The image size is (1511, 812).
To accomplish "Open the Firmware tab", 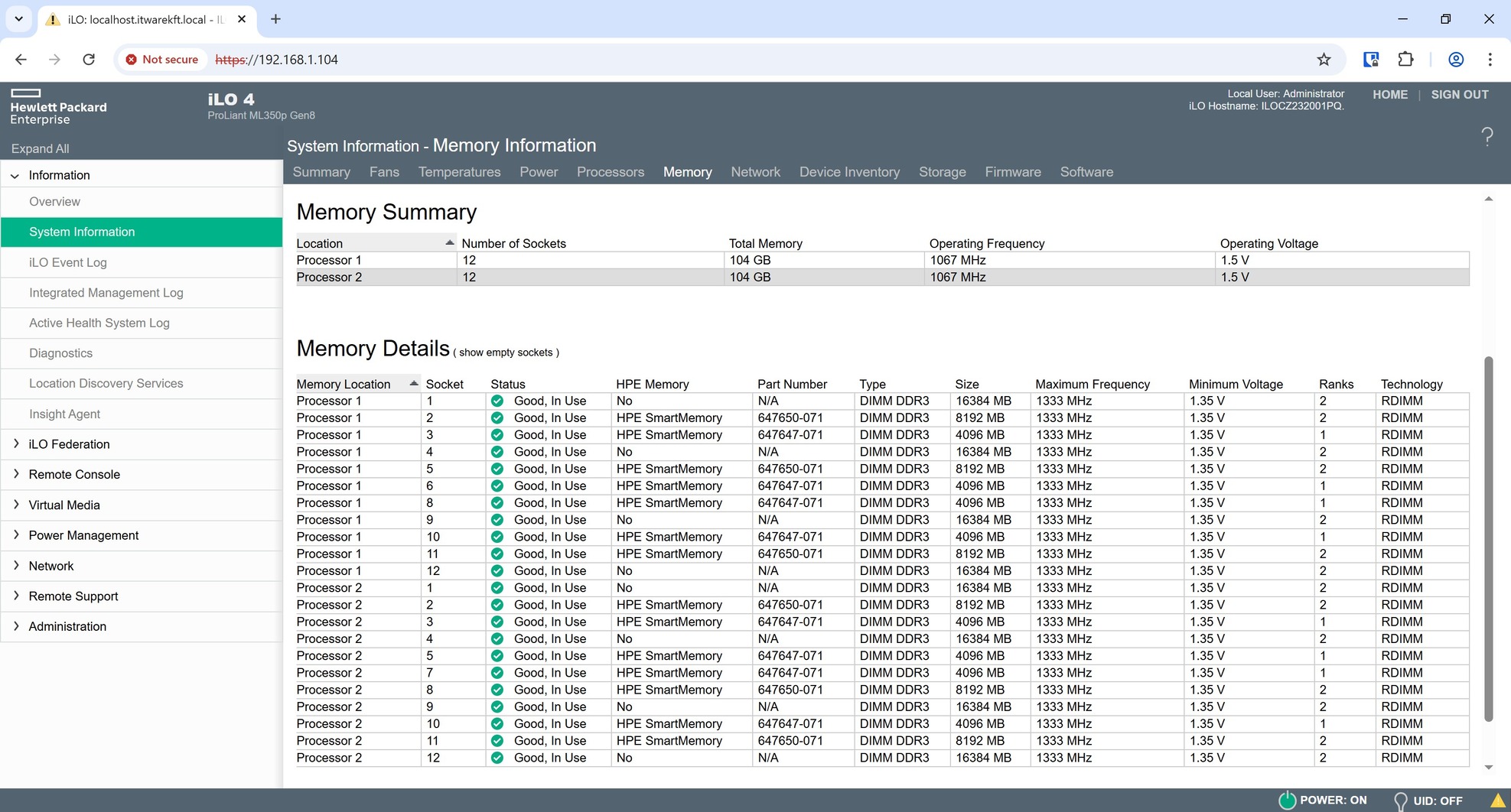I will pyautogui.click(x=1013, y=172).
